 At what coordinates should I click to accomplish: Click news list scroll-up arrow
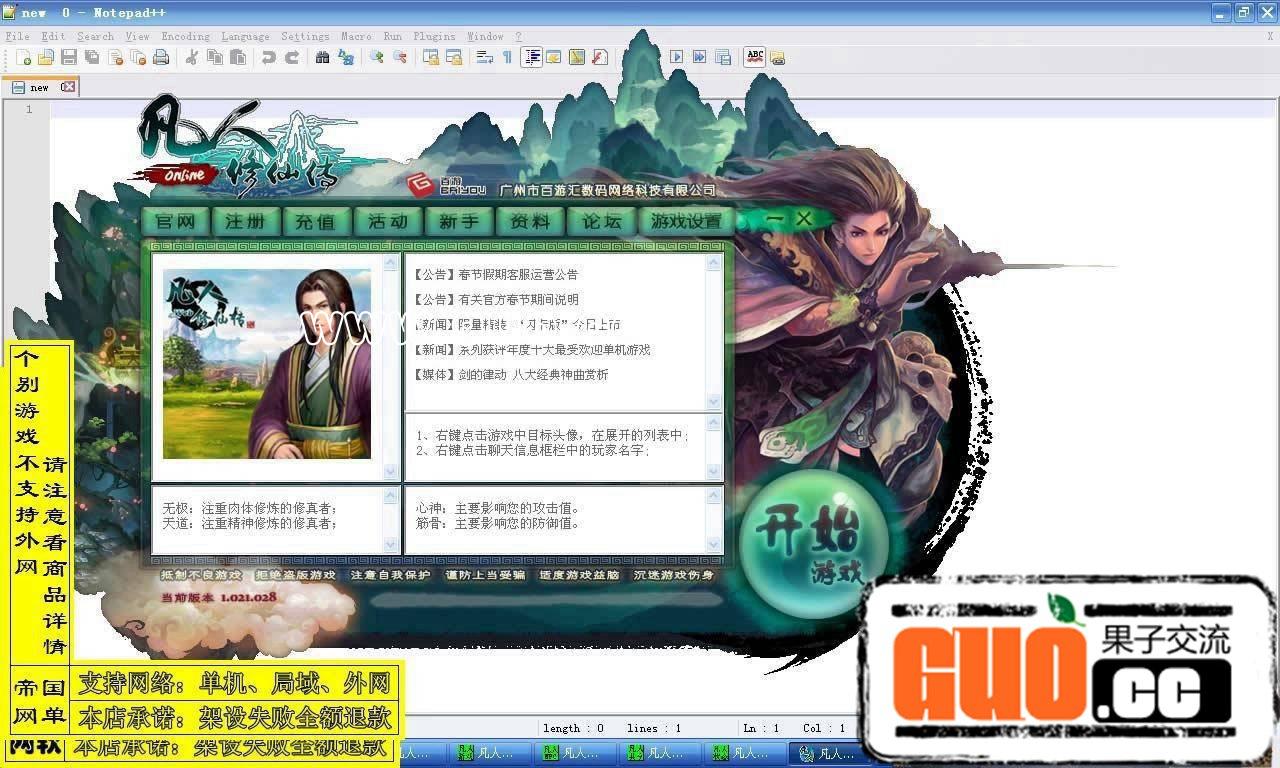pos(713,264)
